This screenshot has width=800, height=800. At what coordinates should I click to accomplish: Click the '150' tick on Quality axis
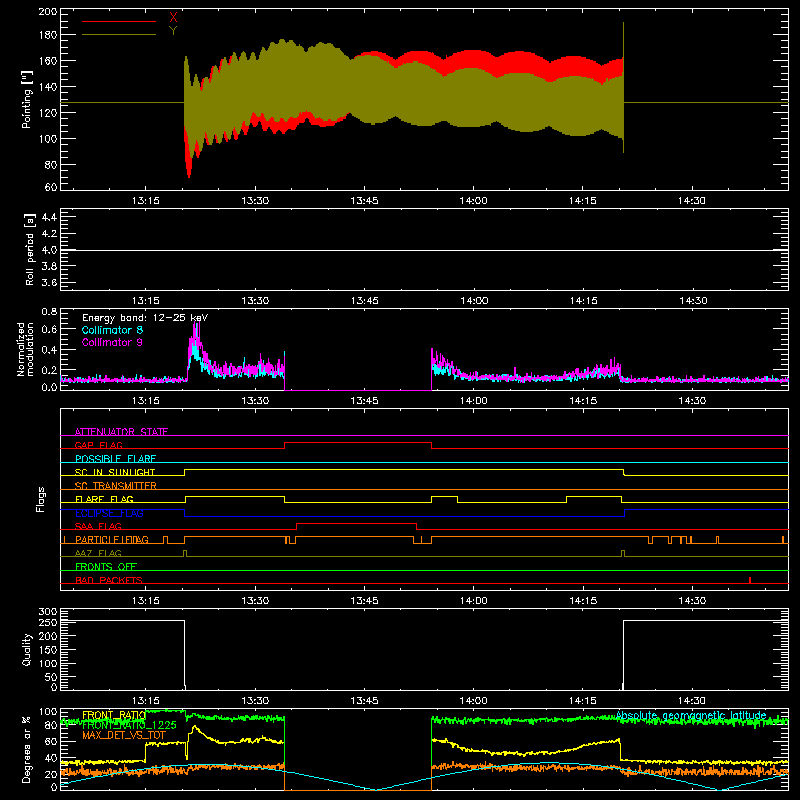pos(48,650)
